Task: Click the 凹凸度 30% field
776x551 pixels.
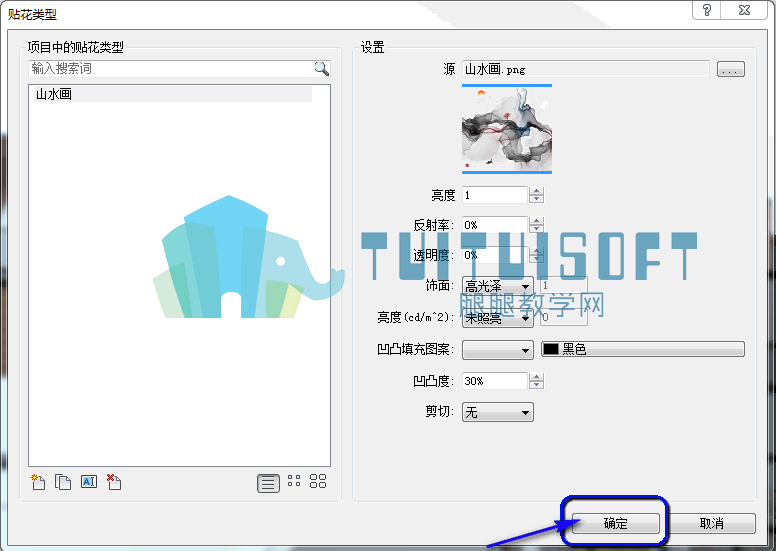Action: pos(494,381)
